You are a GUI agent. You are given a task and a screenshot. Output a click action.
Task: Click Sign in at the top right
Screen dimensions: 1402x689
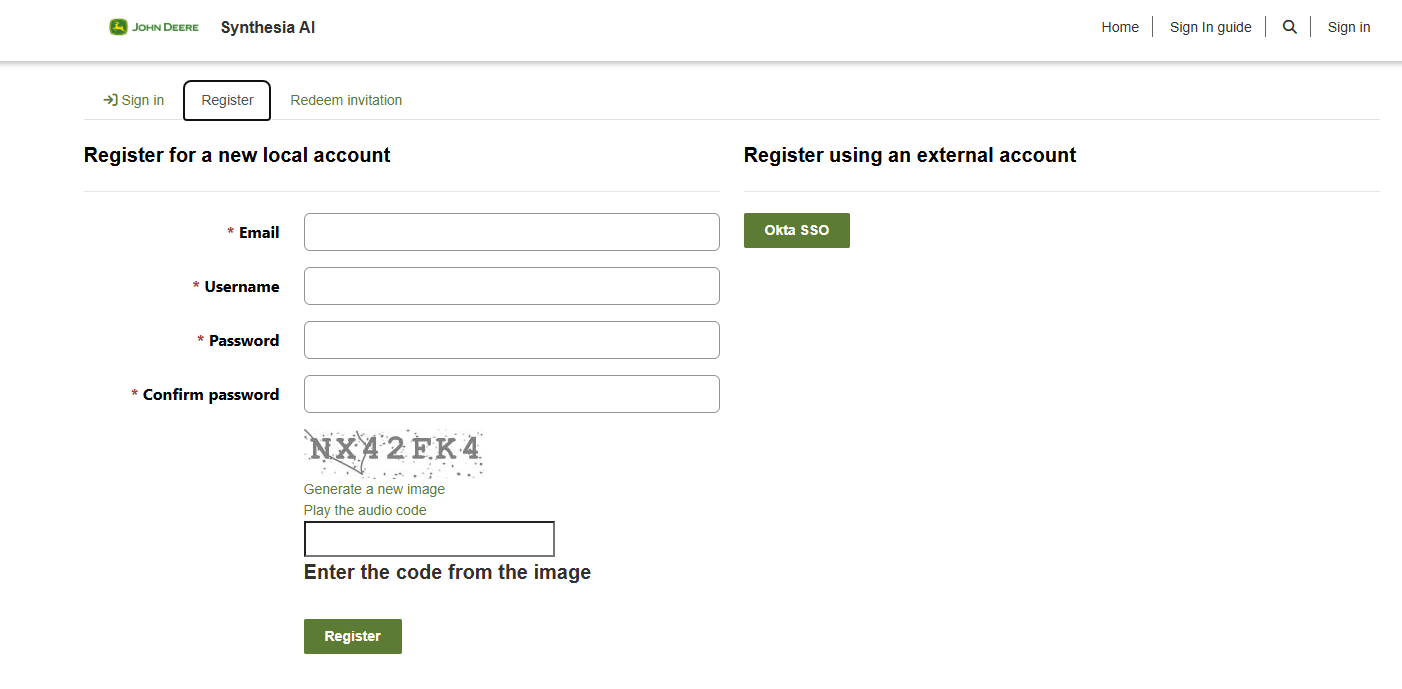coord(1348,27)
